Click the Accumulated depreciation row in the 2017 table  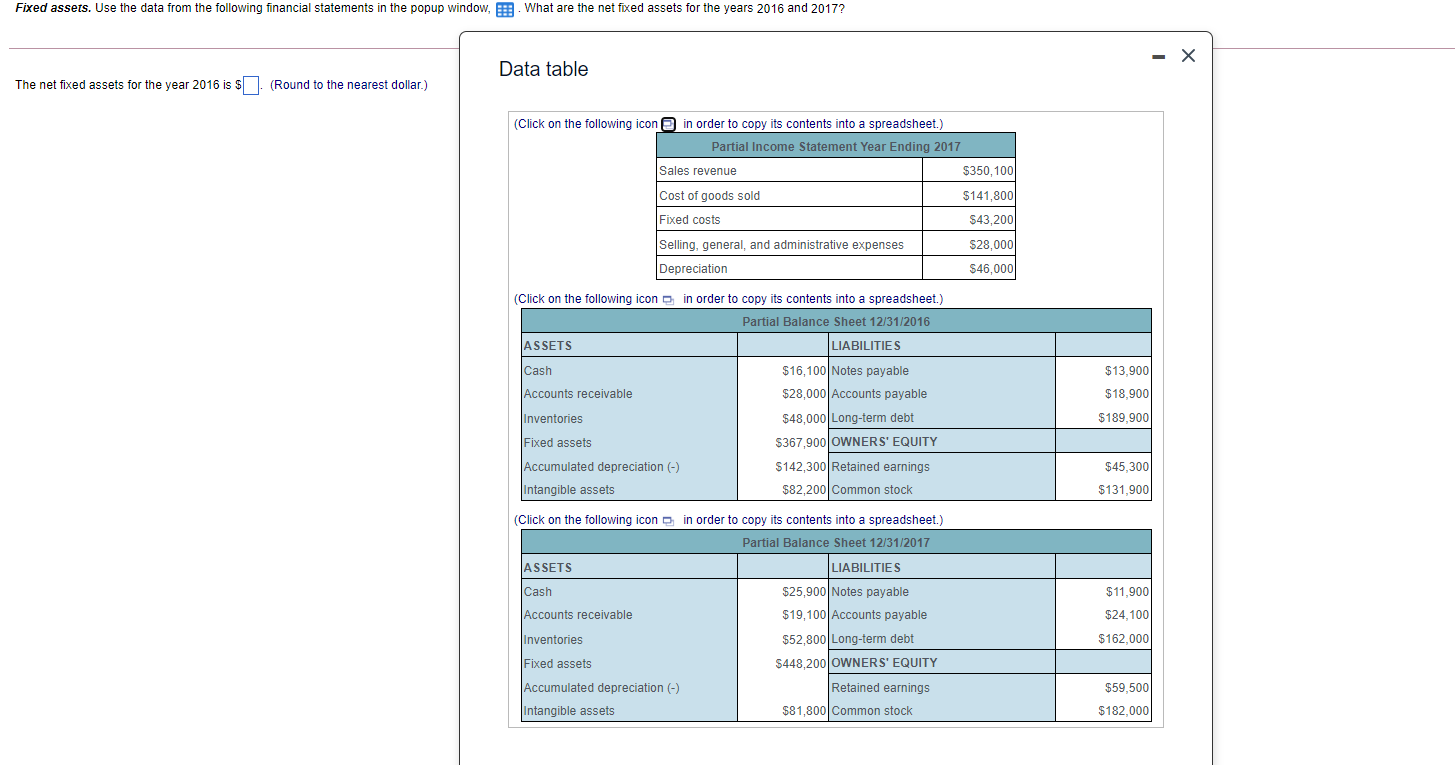[x=601, y=687]
